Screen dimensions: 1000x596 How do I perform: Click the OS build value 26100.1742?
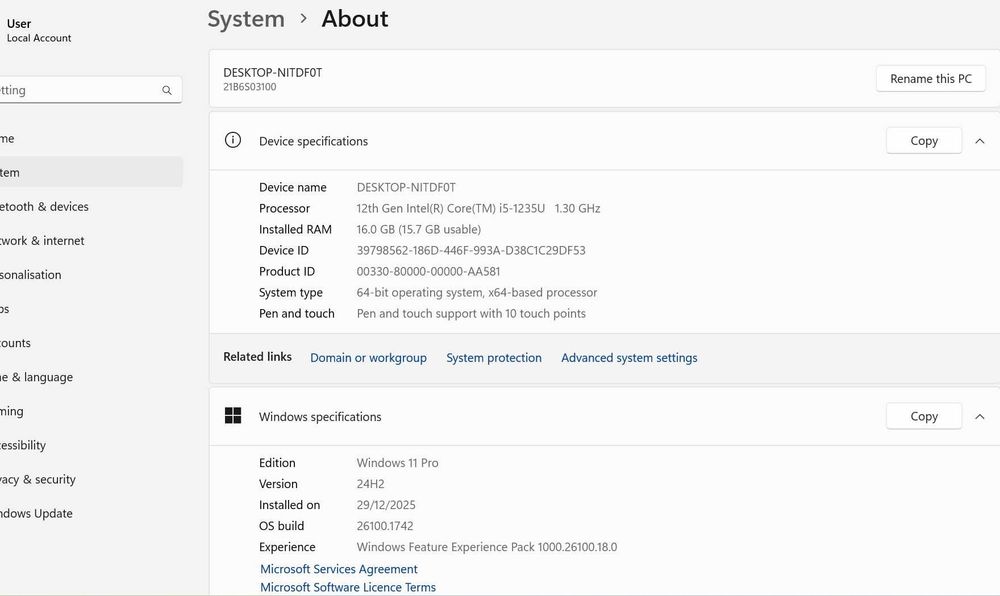click(385, 526)
